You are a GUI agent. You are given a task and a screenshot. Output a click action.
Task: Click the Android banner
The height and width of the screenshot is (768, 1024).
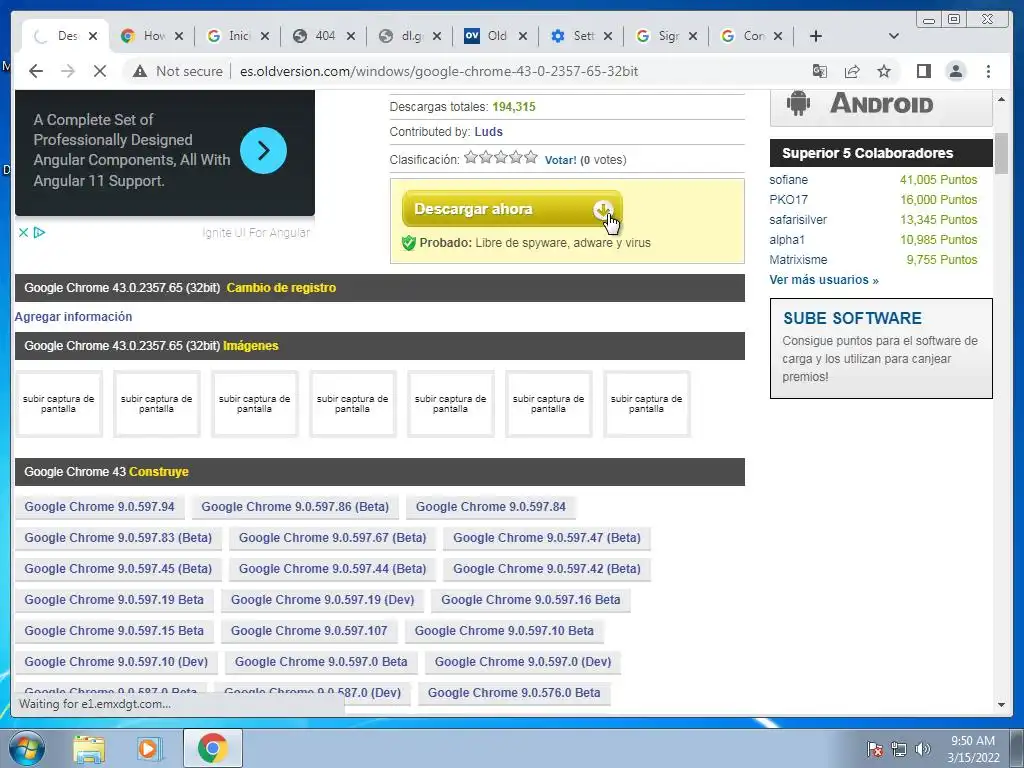point(881,106)
